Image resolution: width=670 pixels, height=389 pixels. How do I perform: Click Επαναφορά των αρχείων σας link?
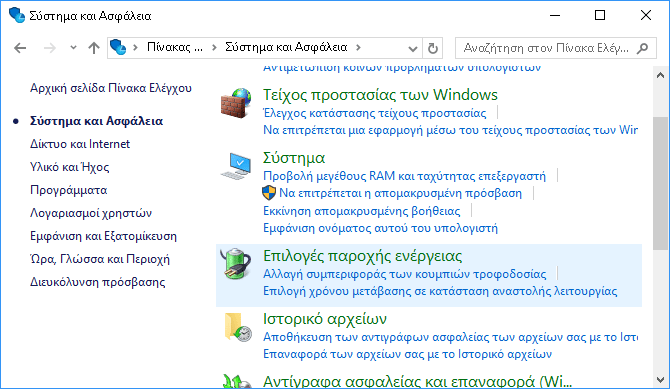(x=407, y=354)
